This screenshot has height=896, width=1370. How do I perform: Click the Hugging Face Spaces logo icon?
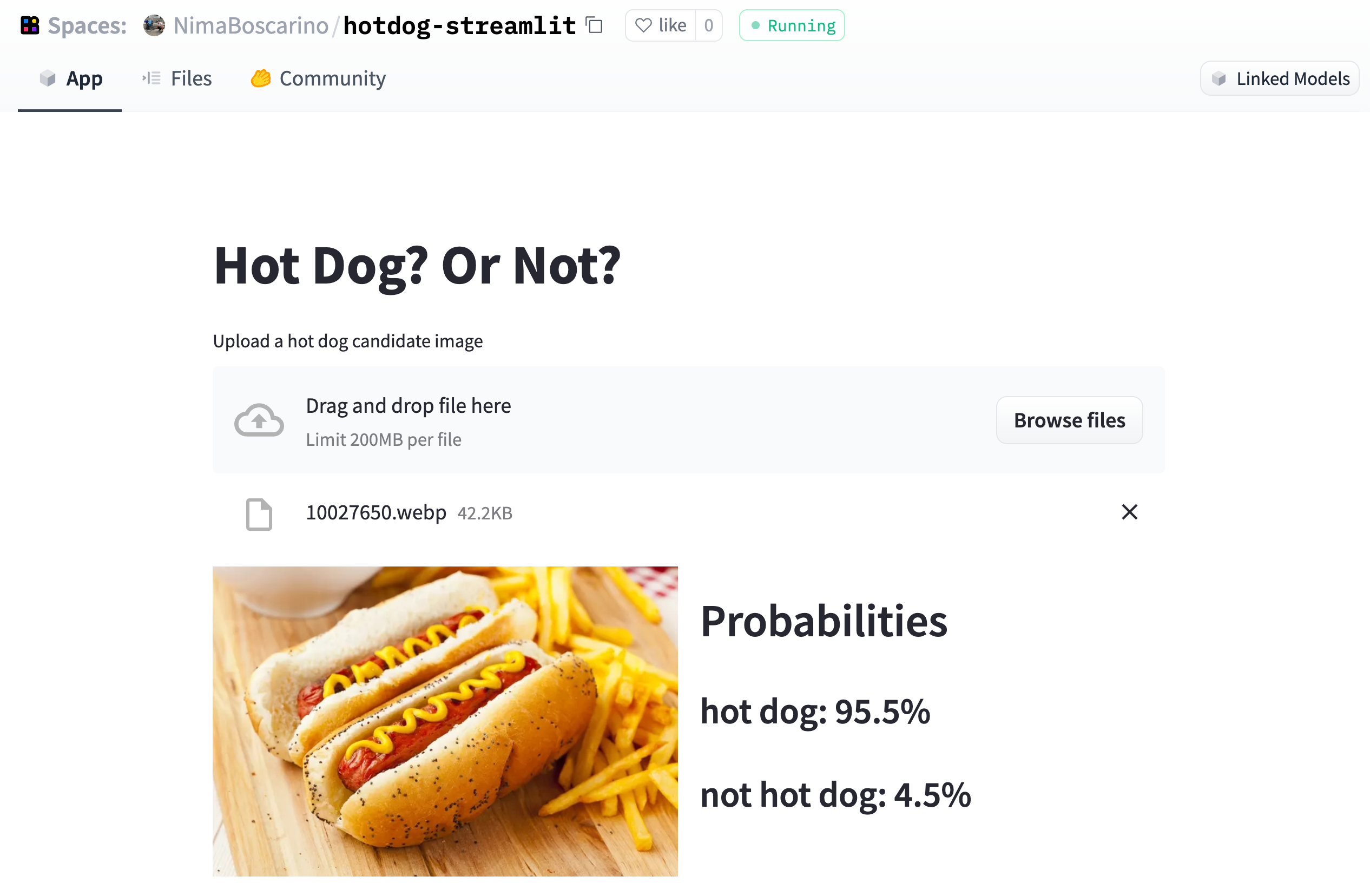(x=30, y=25)
